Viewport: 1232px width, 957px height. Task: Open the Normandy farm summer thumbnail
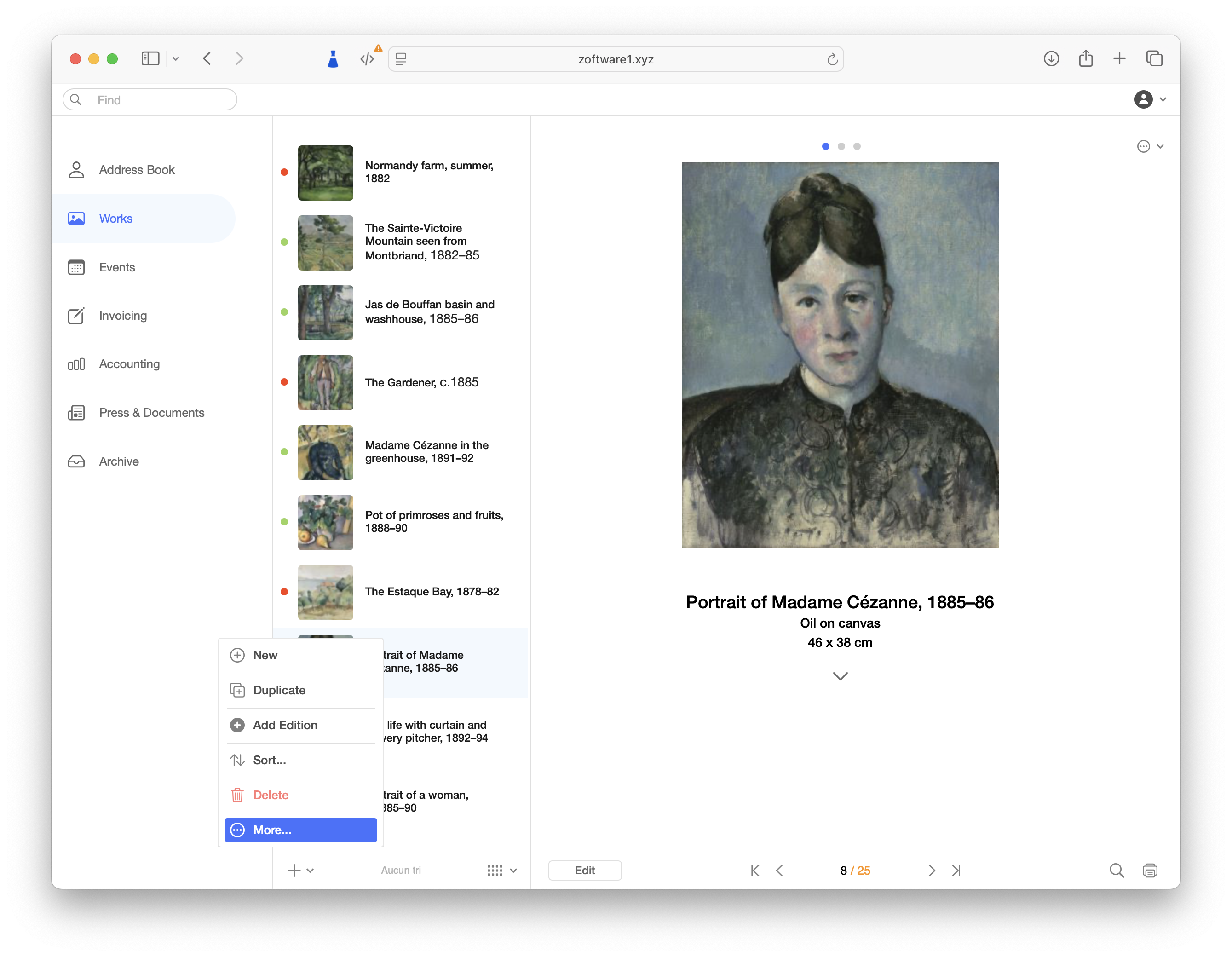click(x=326, y=173)
